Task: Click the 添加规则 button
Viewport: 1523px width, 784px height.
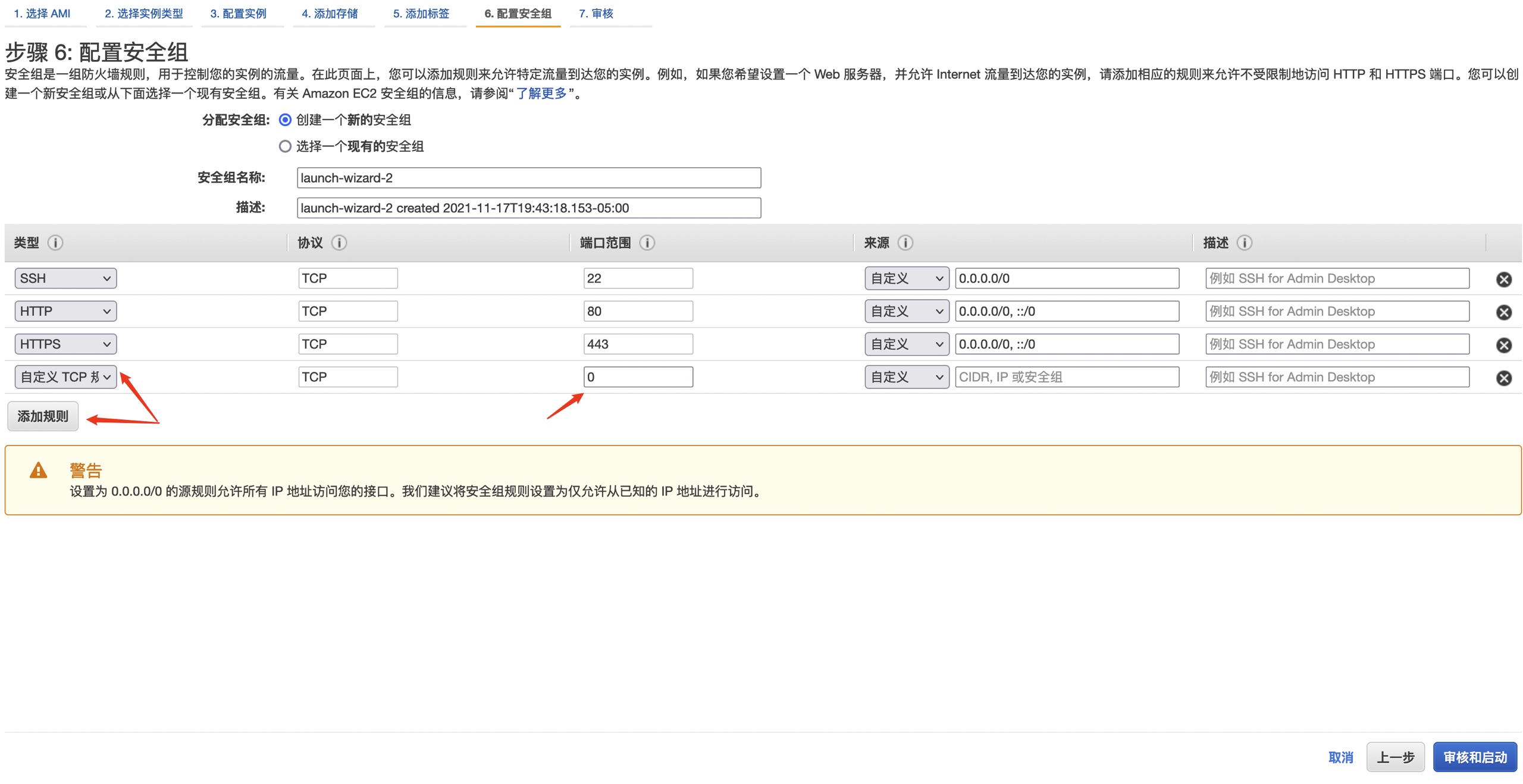Action: pos(43,416)
